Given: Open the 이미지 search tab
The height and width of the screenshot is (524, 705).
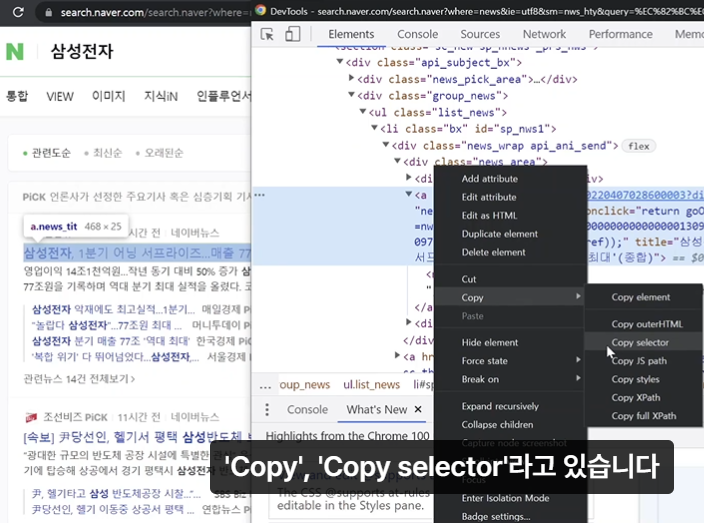Looking at the screenshot, I should pyautogui.click(x=108, y=96).
